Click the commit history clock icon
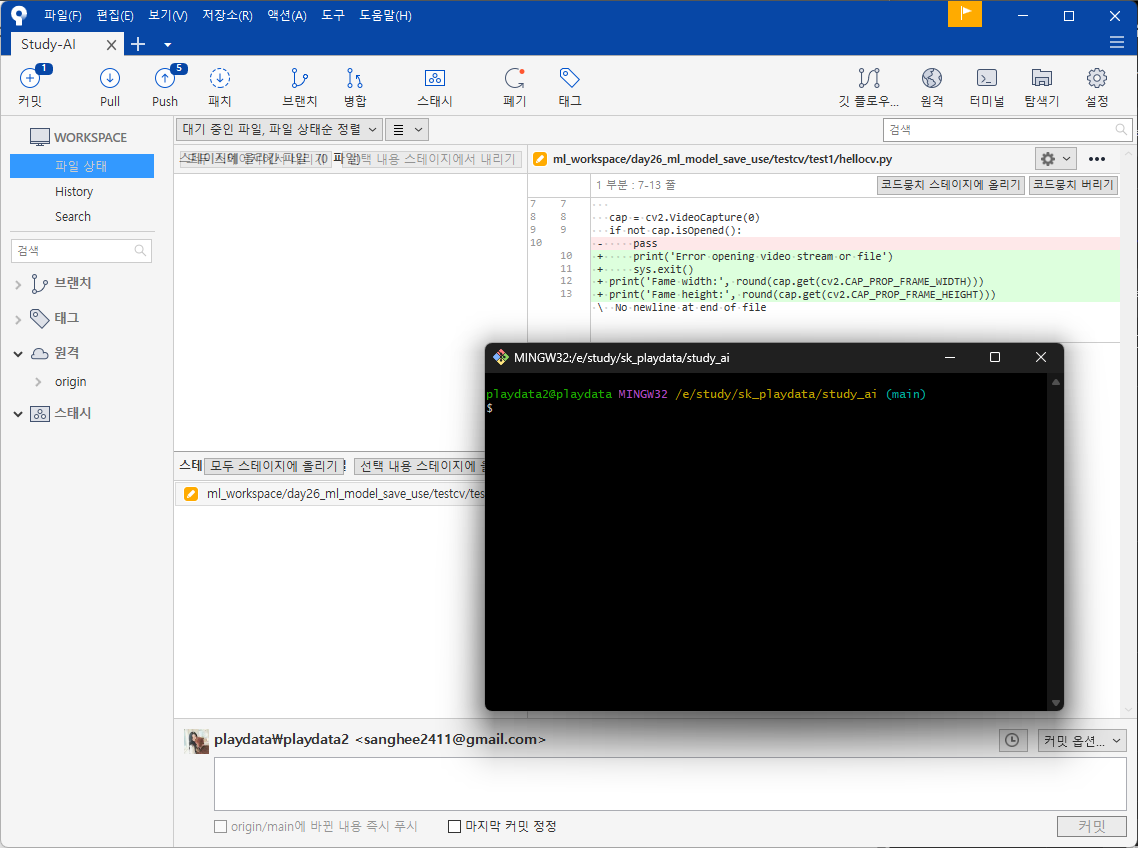 click(1012, 741)
